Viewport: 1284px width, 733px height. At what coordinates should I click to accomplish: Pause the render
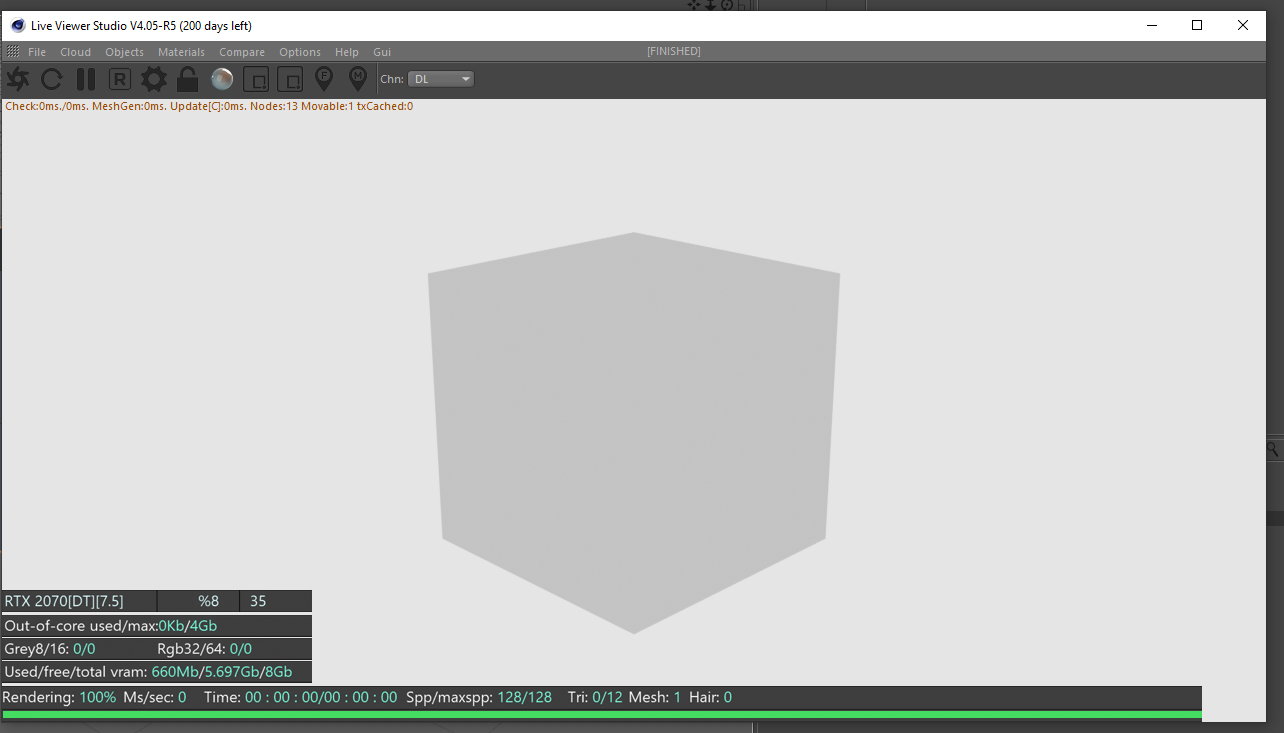86,79
